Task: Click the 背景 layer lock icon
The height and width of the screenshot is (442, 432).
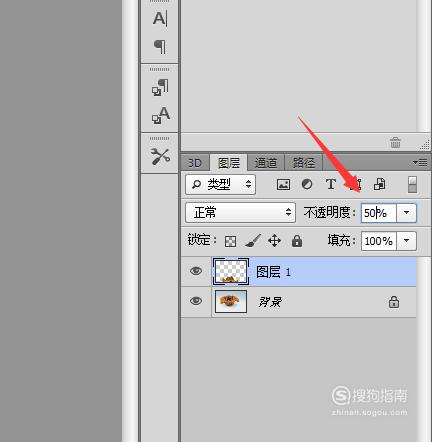Action: pyautogui.click(x=394, y=302)
